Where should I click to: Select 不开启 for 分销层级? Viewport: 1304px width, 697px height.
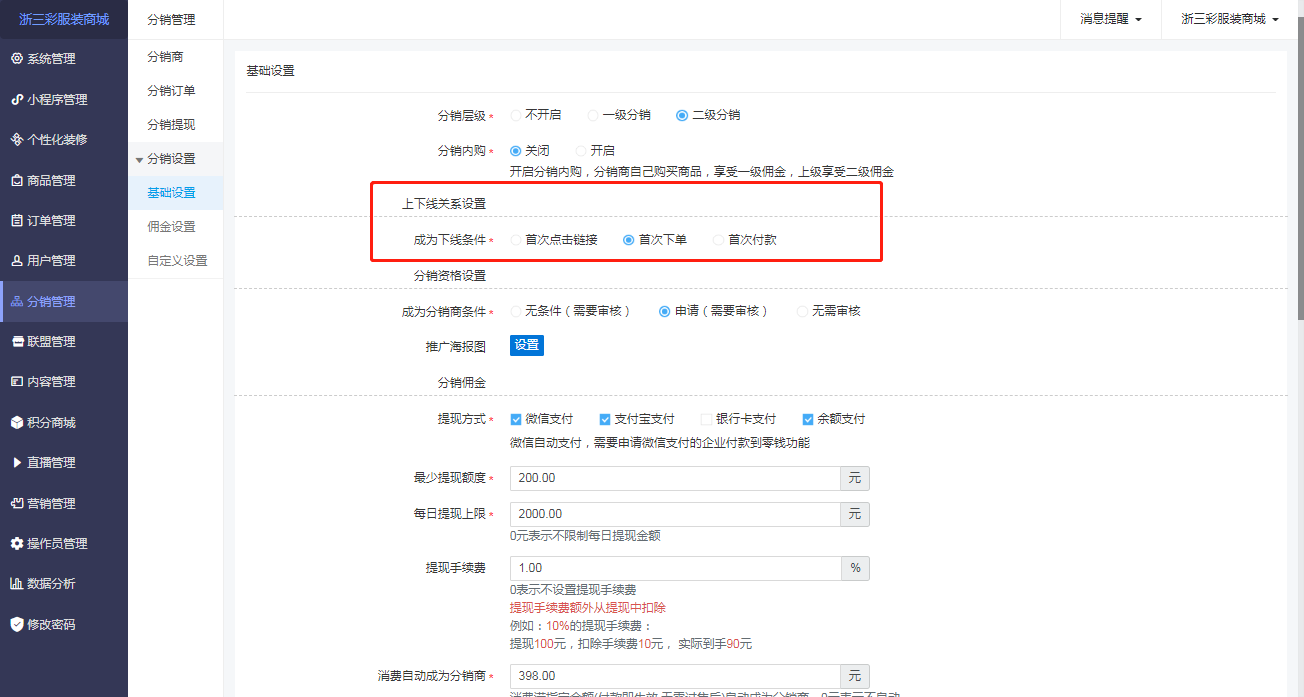pos(516,115)
